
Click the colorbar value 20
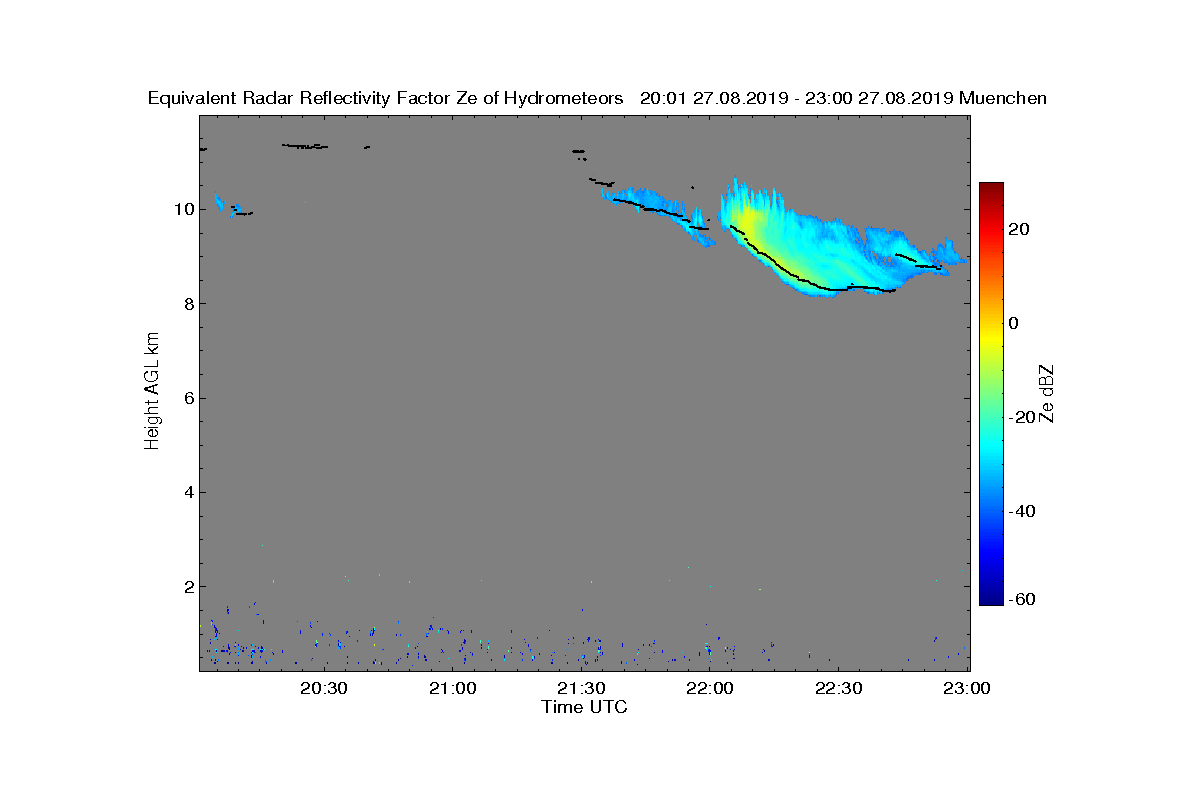[x=1020, y=229]
